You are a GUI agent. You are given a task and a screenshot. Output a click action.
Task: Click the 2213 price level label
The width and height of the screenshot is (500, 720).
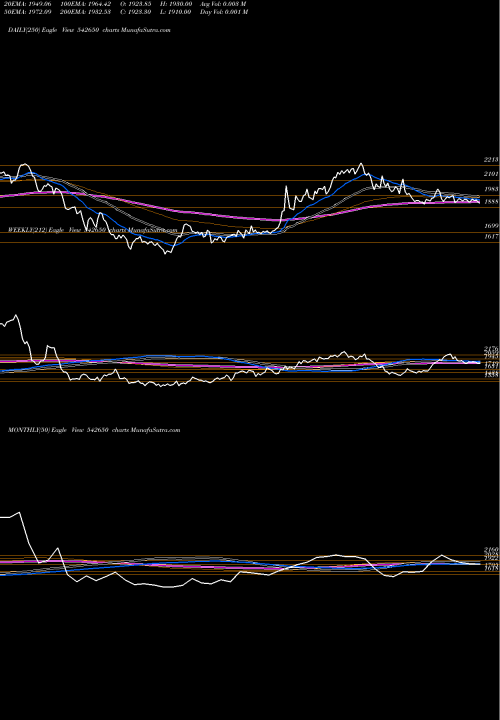click(491, 160)
